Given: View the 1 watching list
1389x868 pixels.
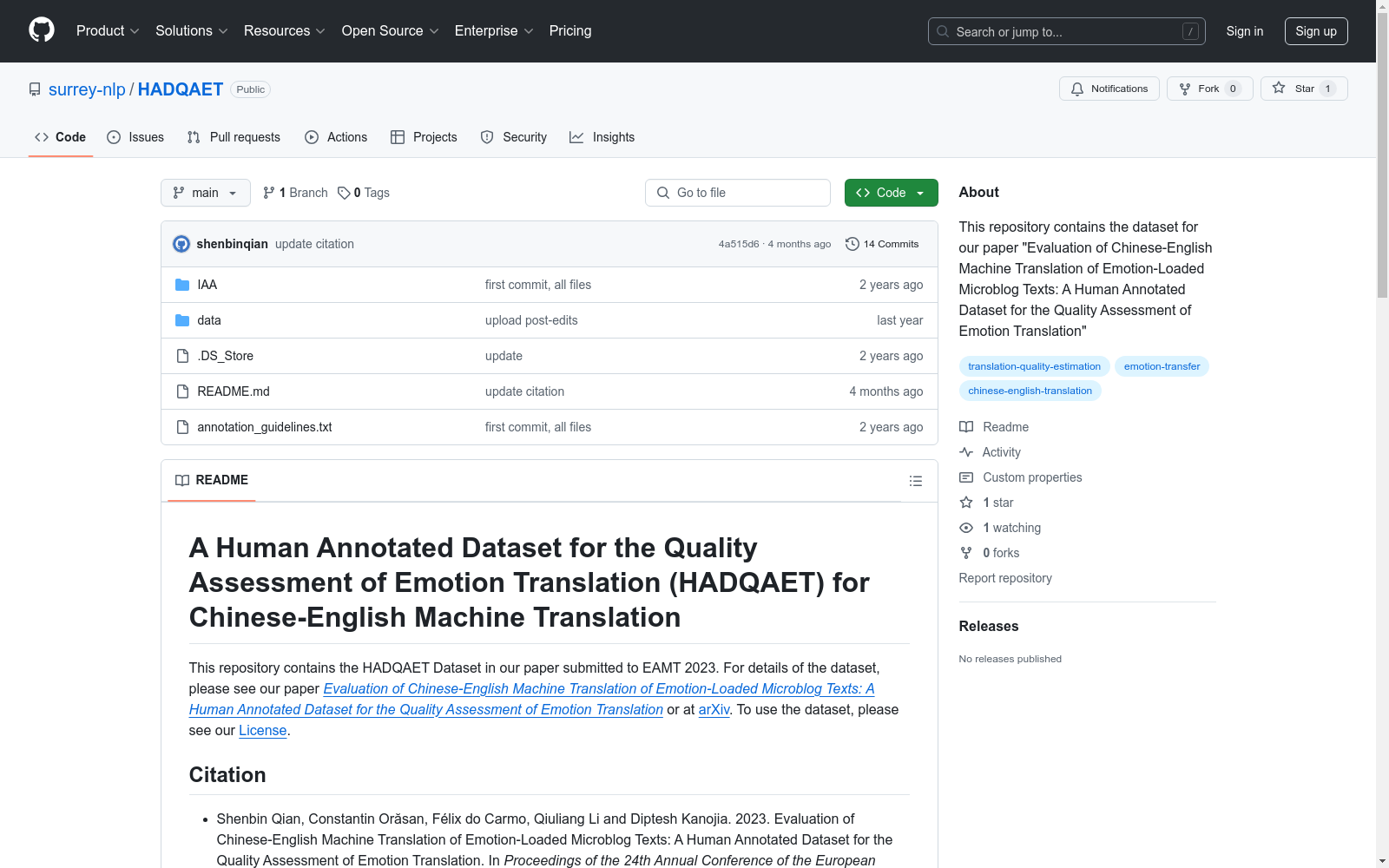Looking at the screenshot, I should pos(1000,528).
